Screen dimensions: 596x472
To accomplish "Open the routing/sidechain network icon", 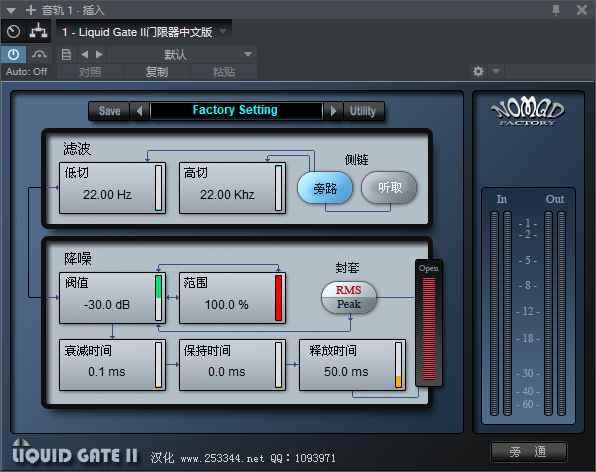I will tap(39, 32).
